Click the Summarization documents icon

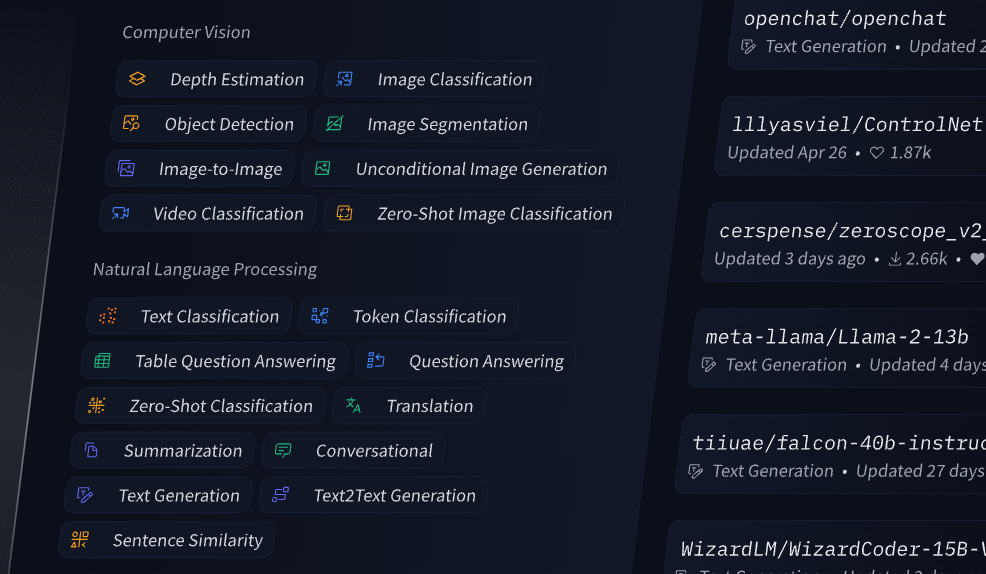coord(91,450)
